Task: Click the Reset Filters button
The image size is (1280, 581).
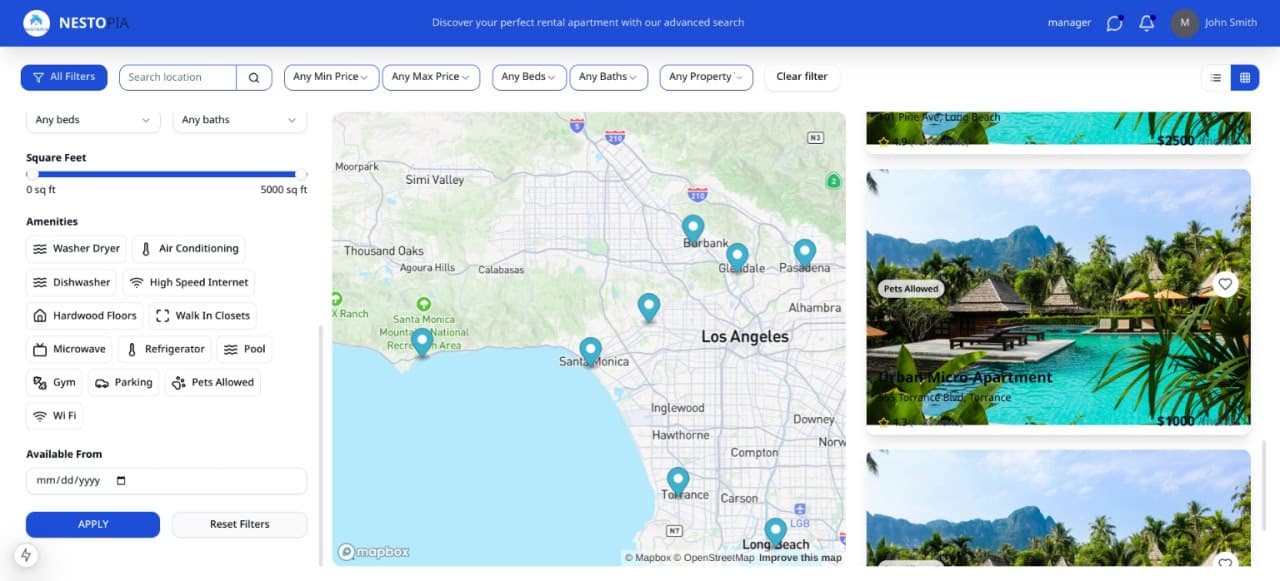Action: pos(240,525)
